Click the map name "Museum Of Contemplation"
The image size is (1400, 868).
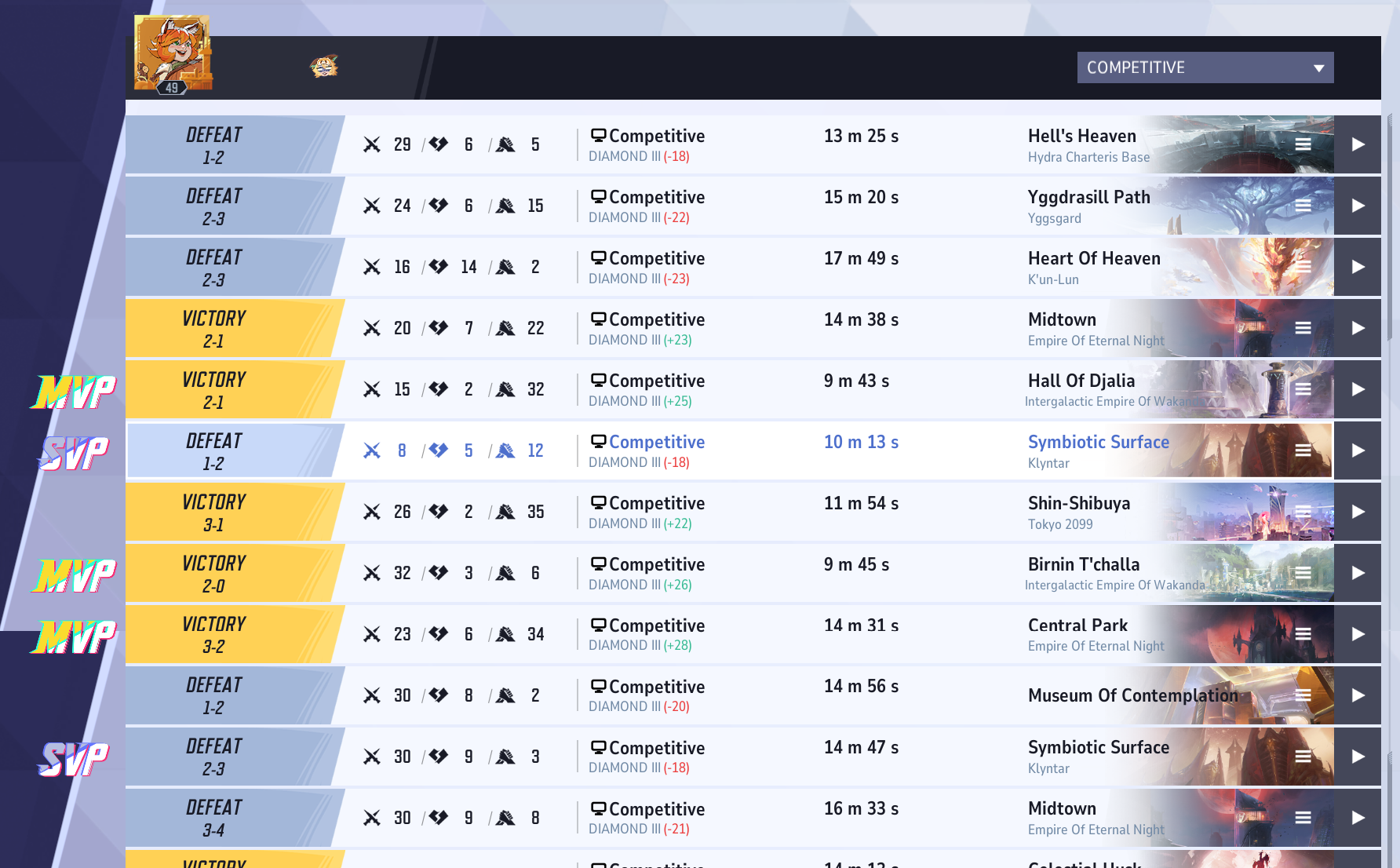tap(1133, 695)
